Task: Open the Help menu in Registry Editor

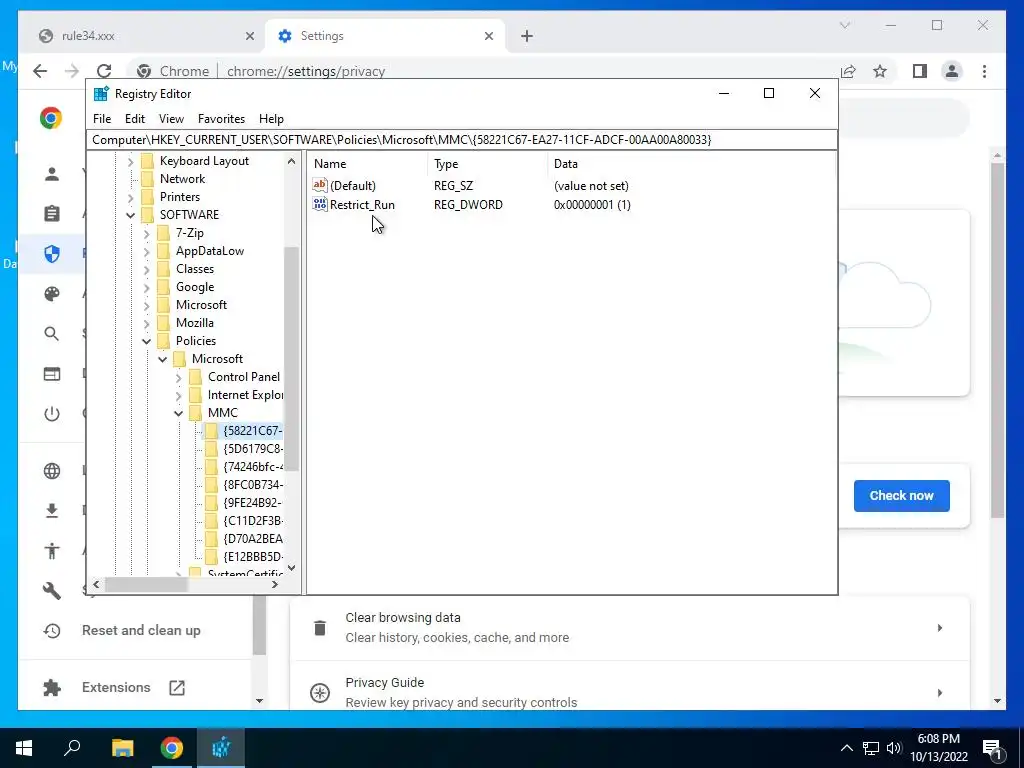Action: [271, 119]
